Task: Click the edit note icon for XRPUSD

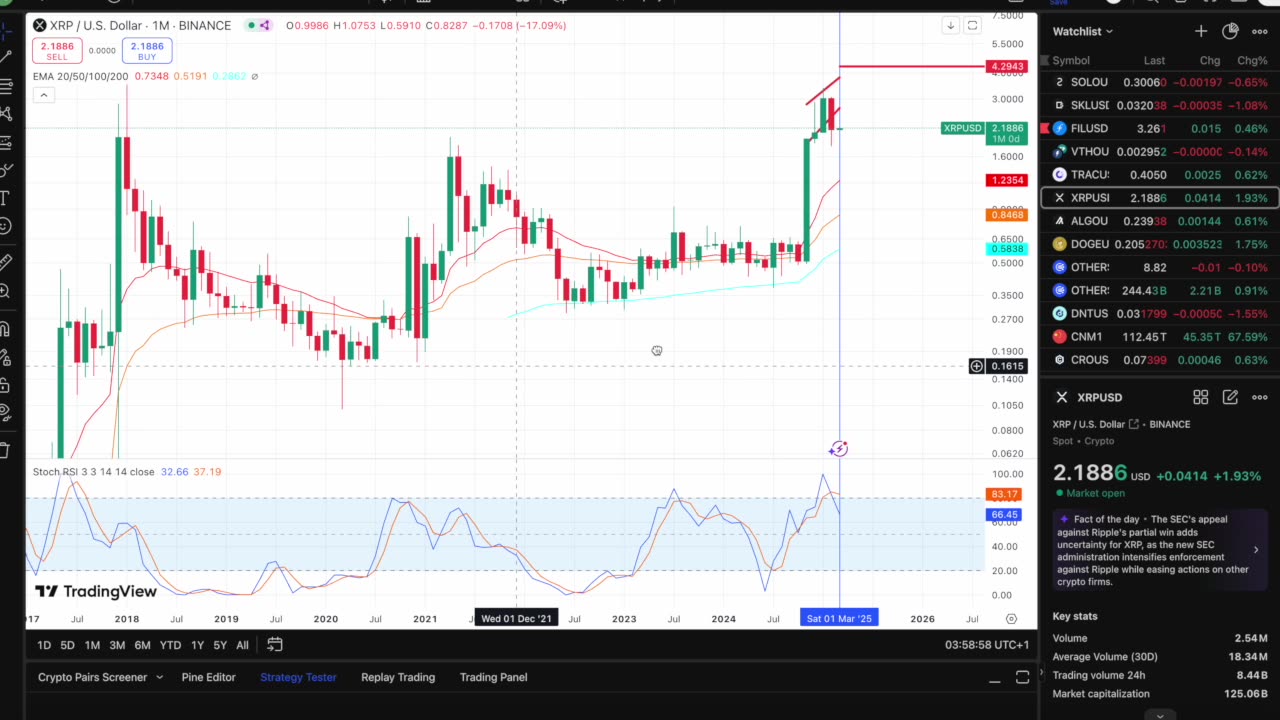Action: [1230, 397]
